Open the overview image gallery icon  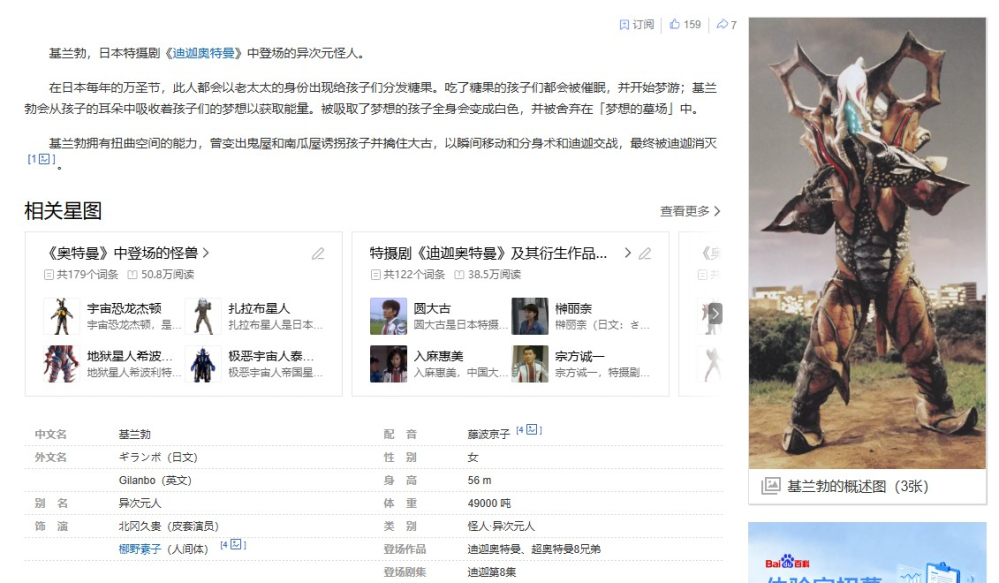pos(770,486)
